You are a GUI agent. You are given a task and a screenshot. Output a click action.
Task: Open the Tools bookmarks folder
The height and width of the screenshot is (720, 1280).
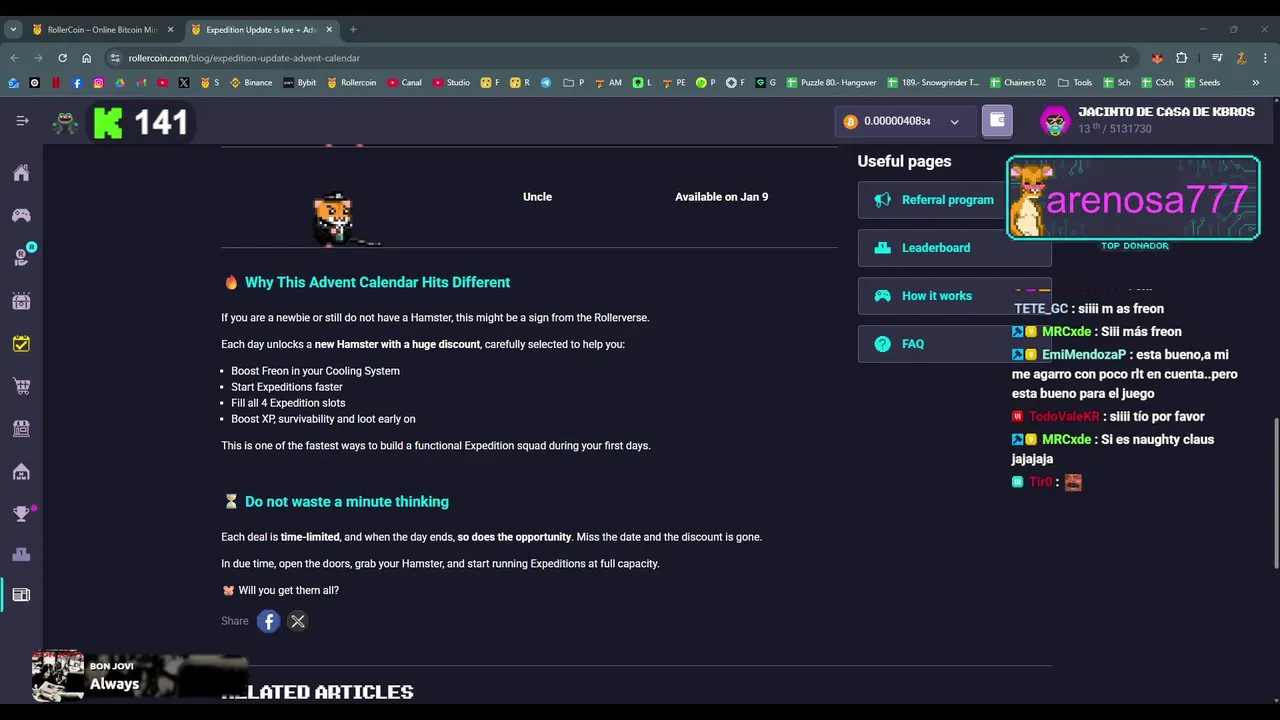click(1076, 82)
